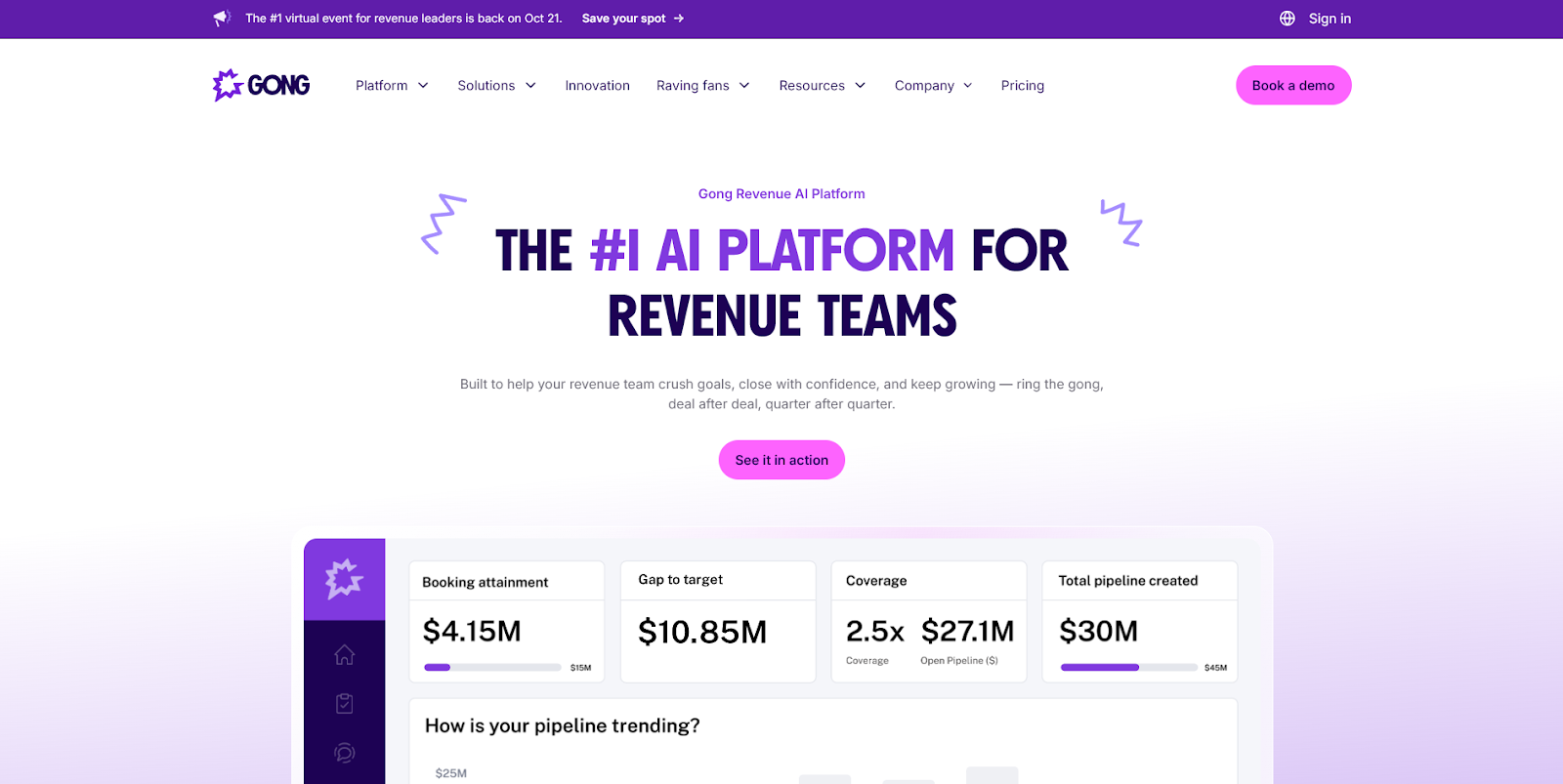Viewport: 1563px width, 784px height.
Task: Click the $30M total pipeline value
Action: point(1099,632)
